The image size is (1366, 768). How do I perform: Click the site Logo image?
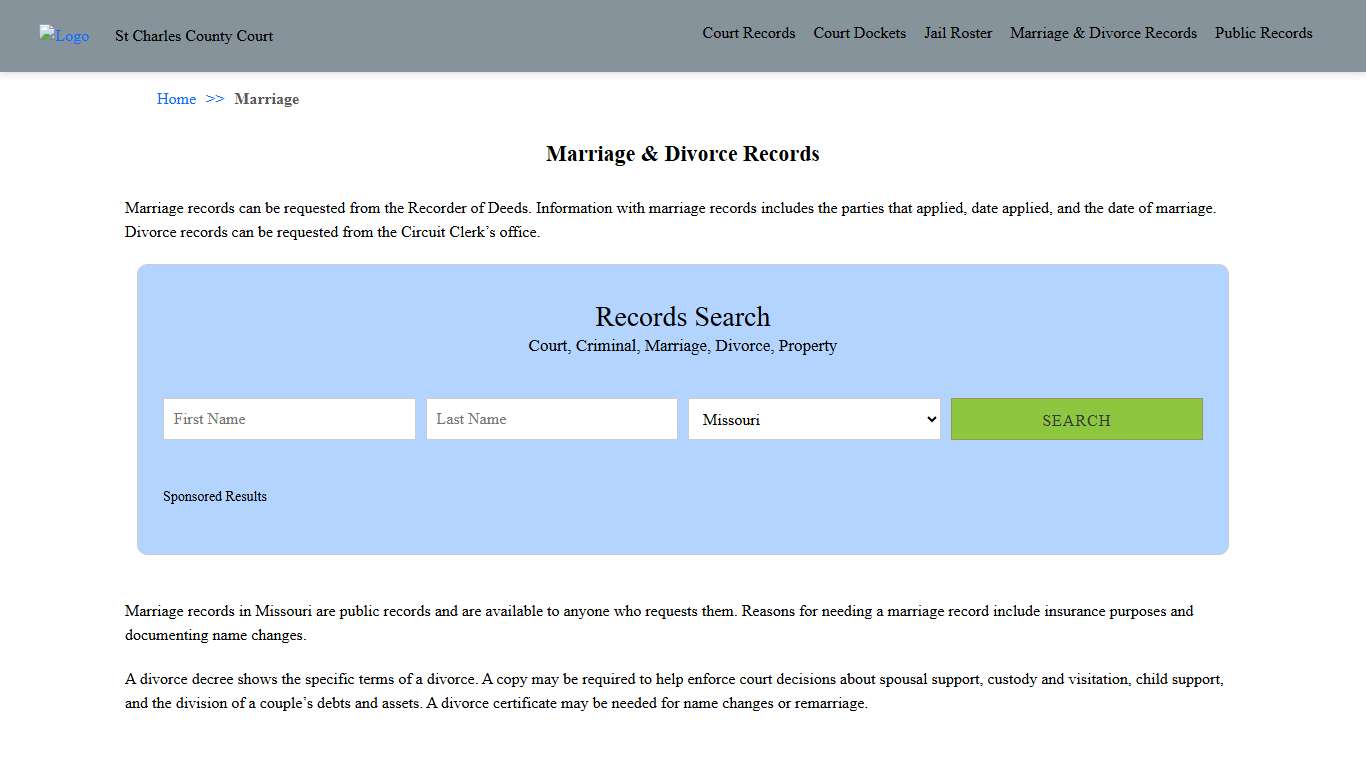pos(63,36)
